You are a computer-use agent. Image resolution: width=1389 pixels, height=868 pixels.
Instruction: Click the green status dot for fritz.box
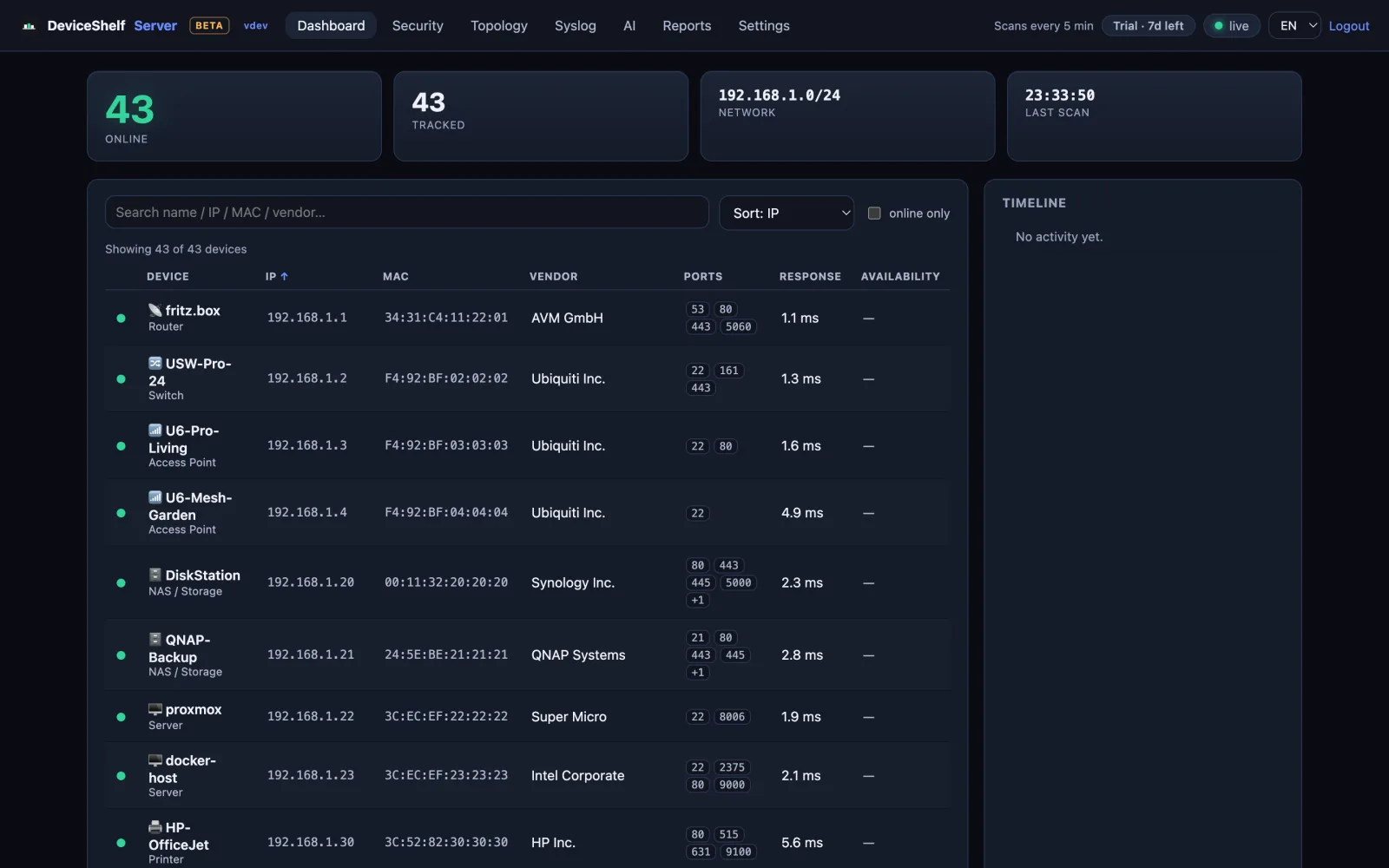point(122,319)
